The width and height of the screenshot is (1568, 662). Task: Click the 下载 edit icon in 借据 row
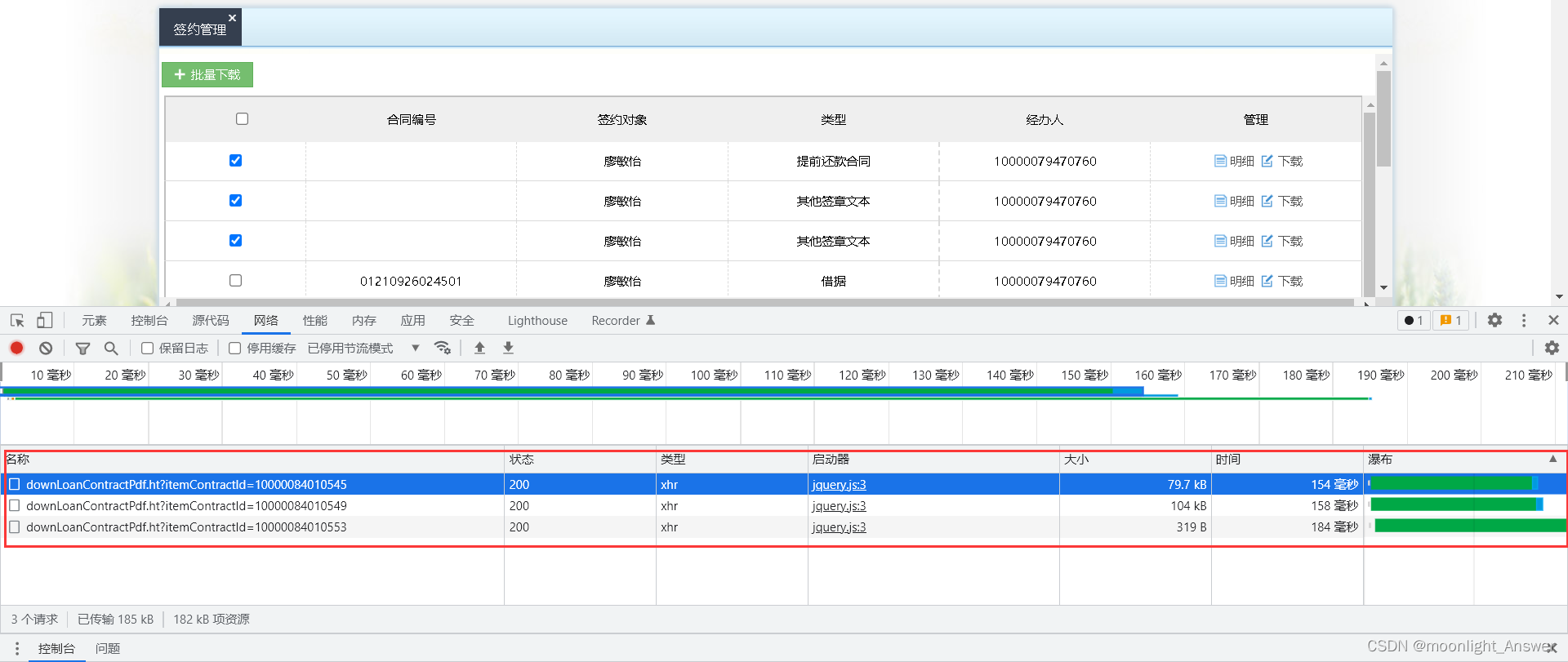coord(1267,281)
